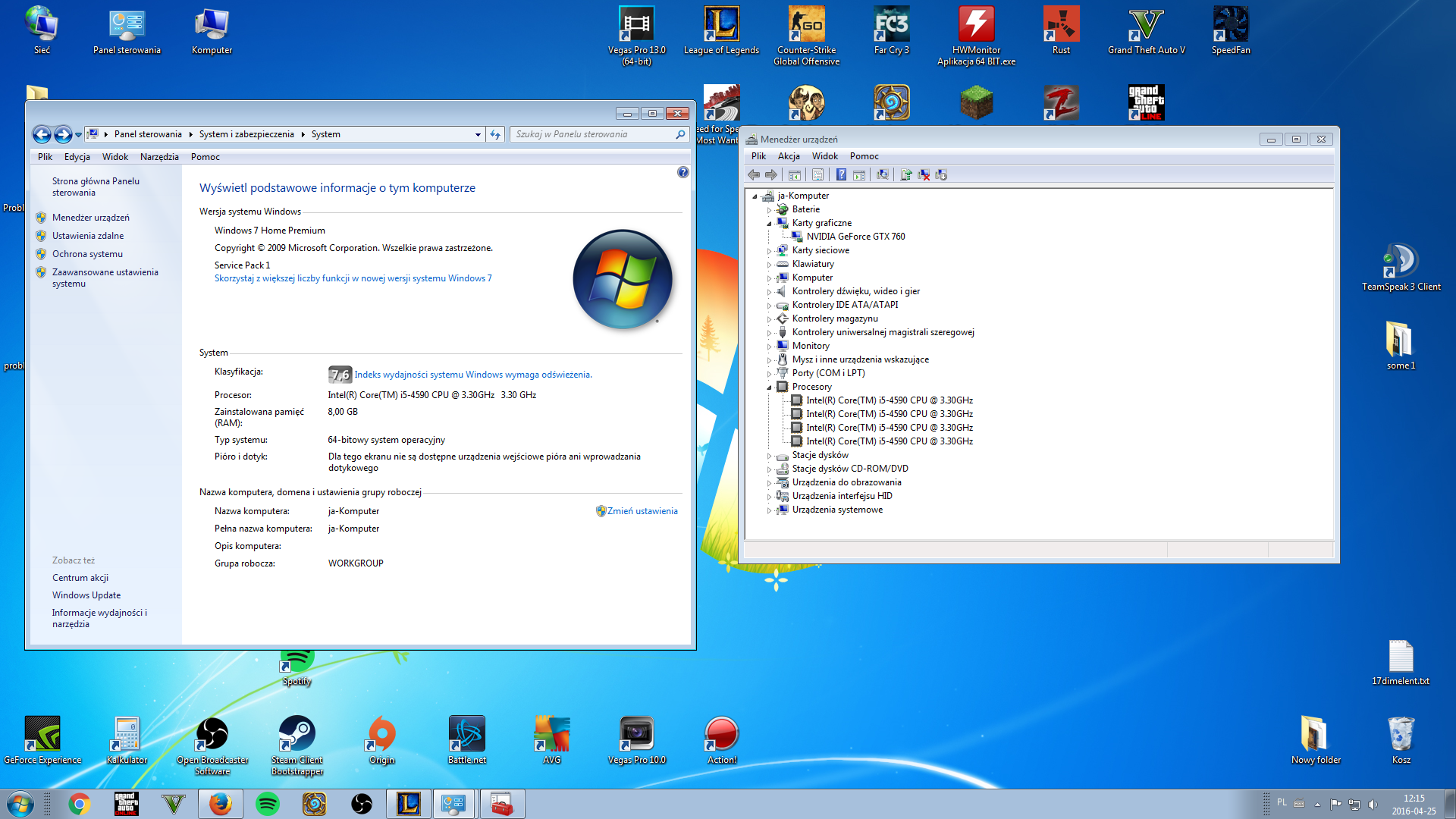Click Zmień ustawienia link
Viewport: 1456px width, 819px height.
[x=642, y=511]
